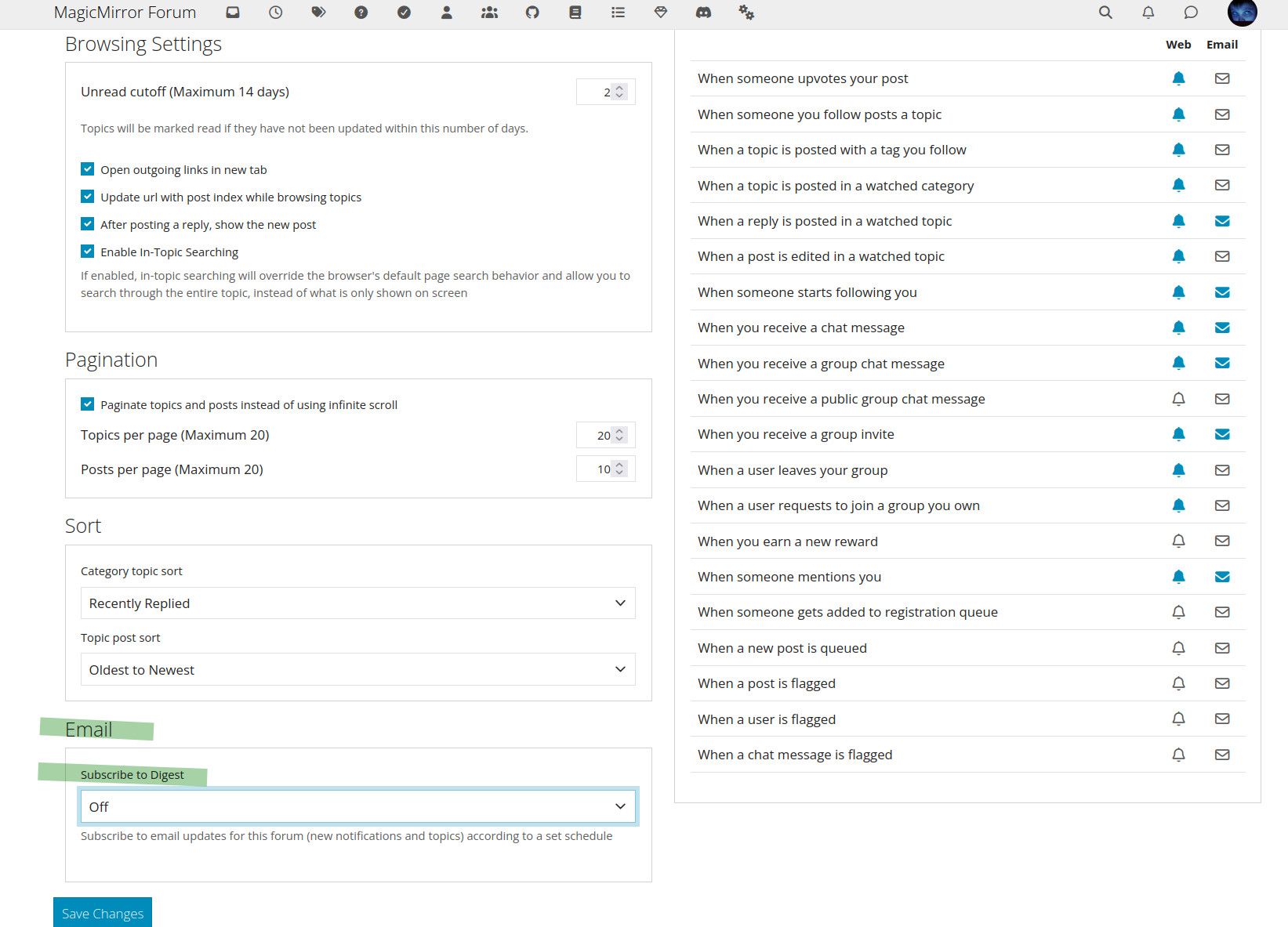Open the GitHub icon in navbar
Screen dimensions: 1288x927
click(x=532, y=13)
